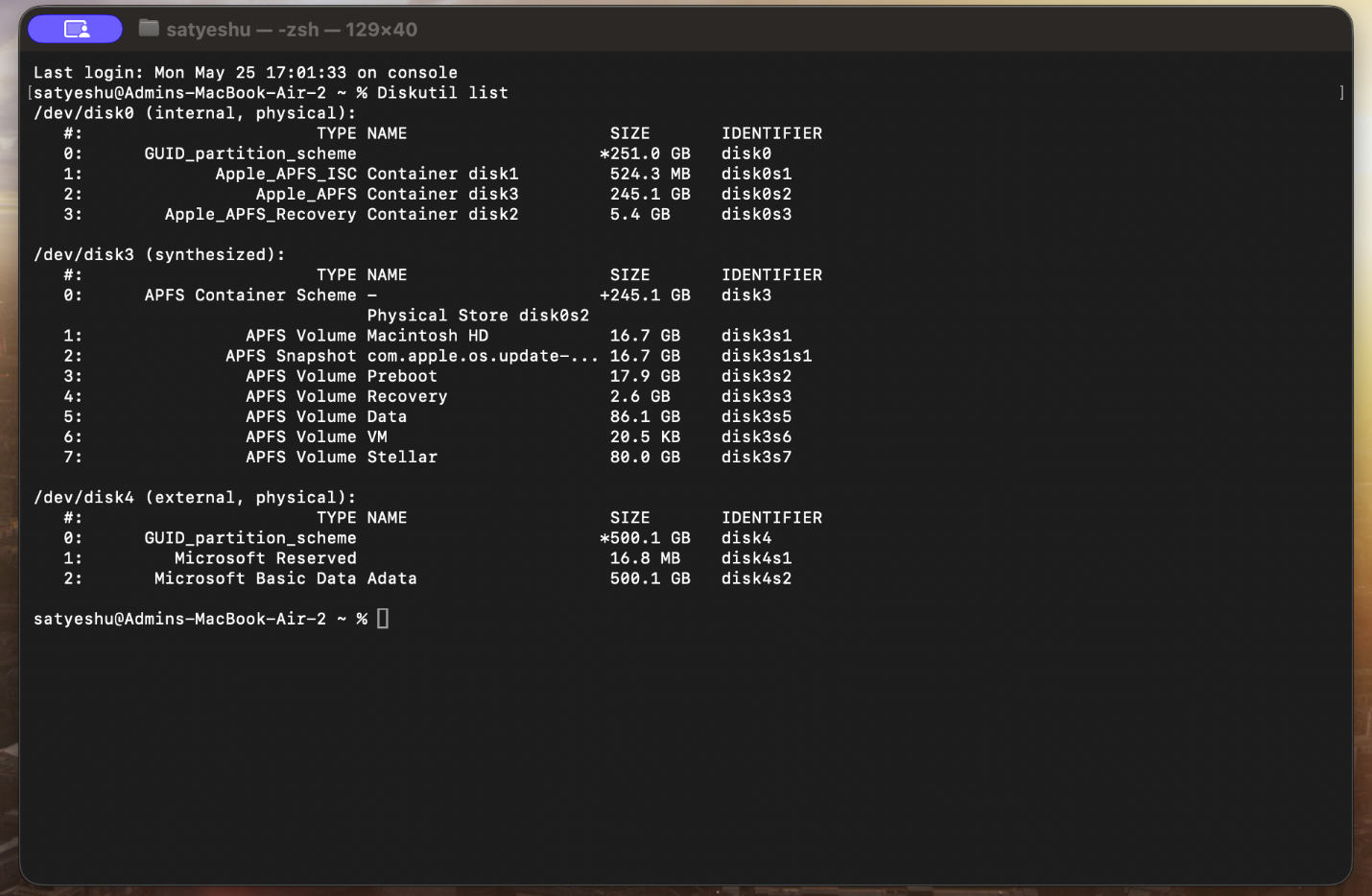
Task: Click 'APFS Container Scheme' entry
Action: point(250,295)
